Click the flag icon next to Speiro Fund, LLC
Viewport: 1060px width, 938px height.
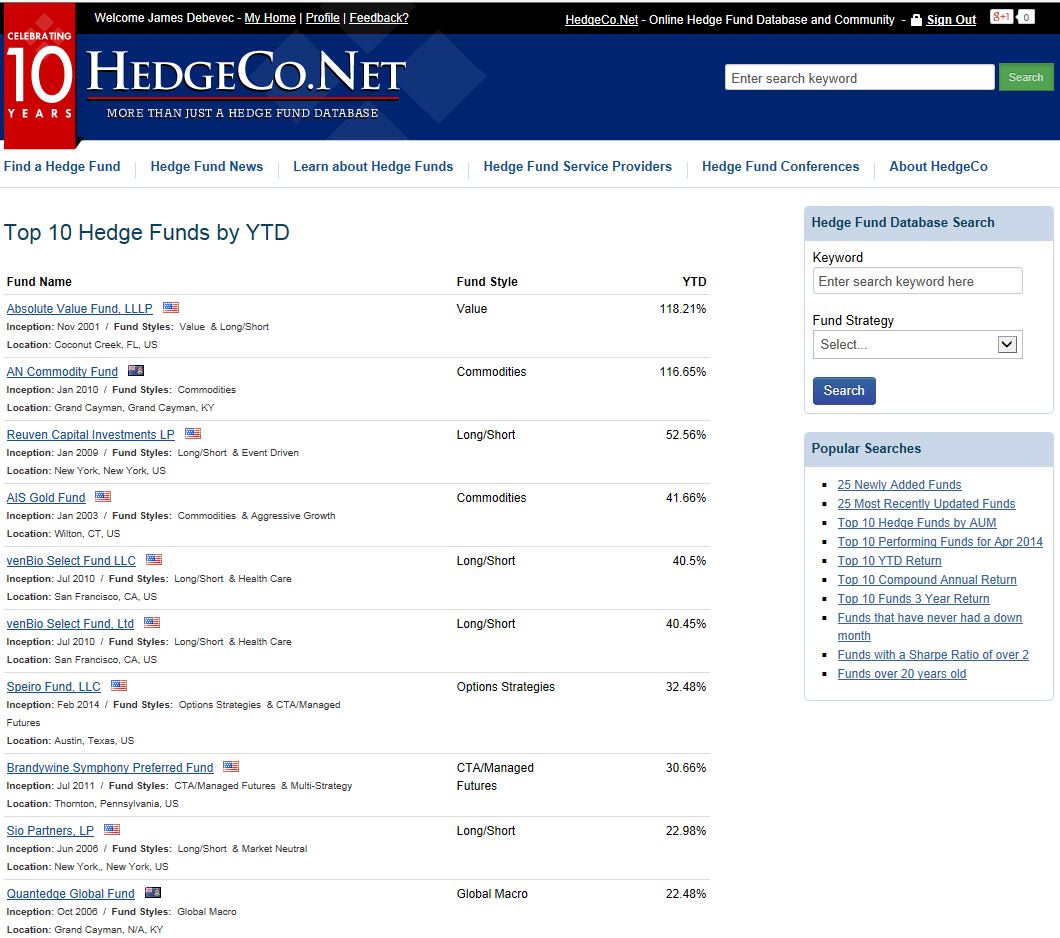coord(119,685)
